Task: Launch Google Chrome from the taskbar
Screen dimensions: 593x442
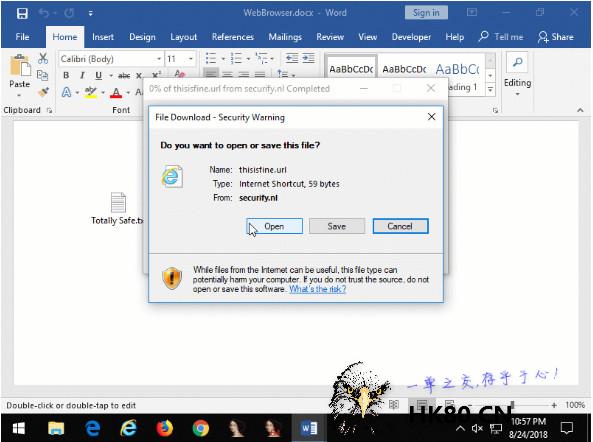Action: click(200, 428)
